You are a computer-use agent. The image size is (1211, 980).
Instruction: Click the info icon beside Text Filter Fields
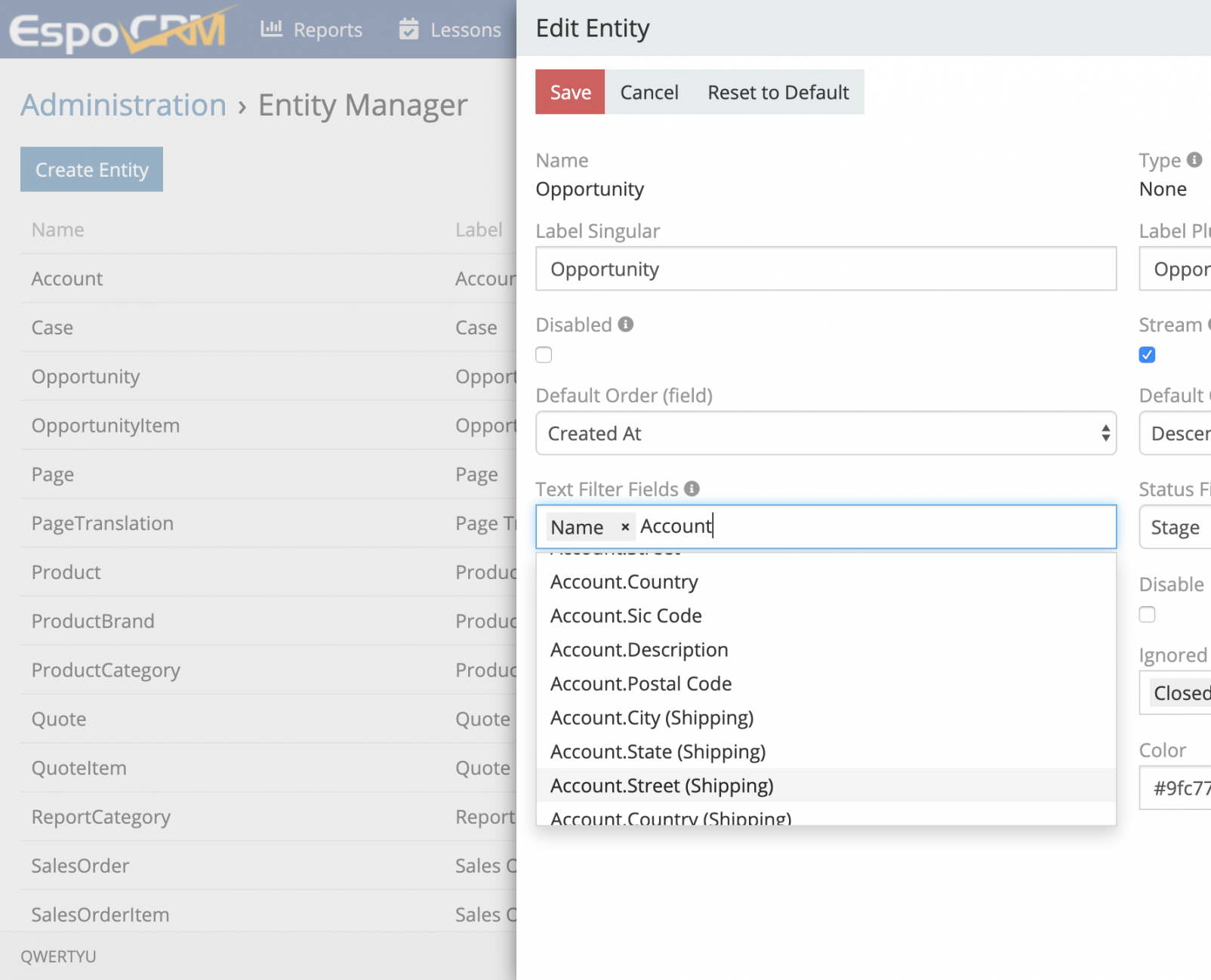(x=692, y=489)
